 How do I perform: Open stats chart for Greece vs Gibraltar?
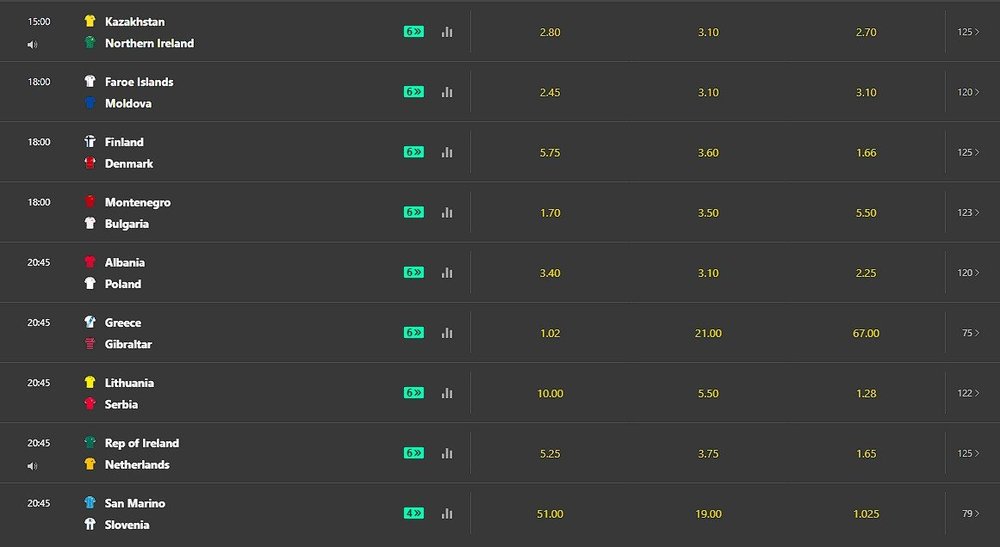(447, 333)
